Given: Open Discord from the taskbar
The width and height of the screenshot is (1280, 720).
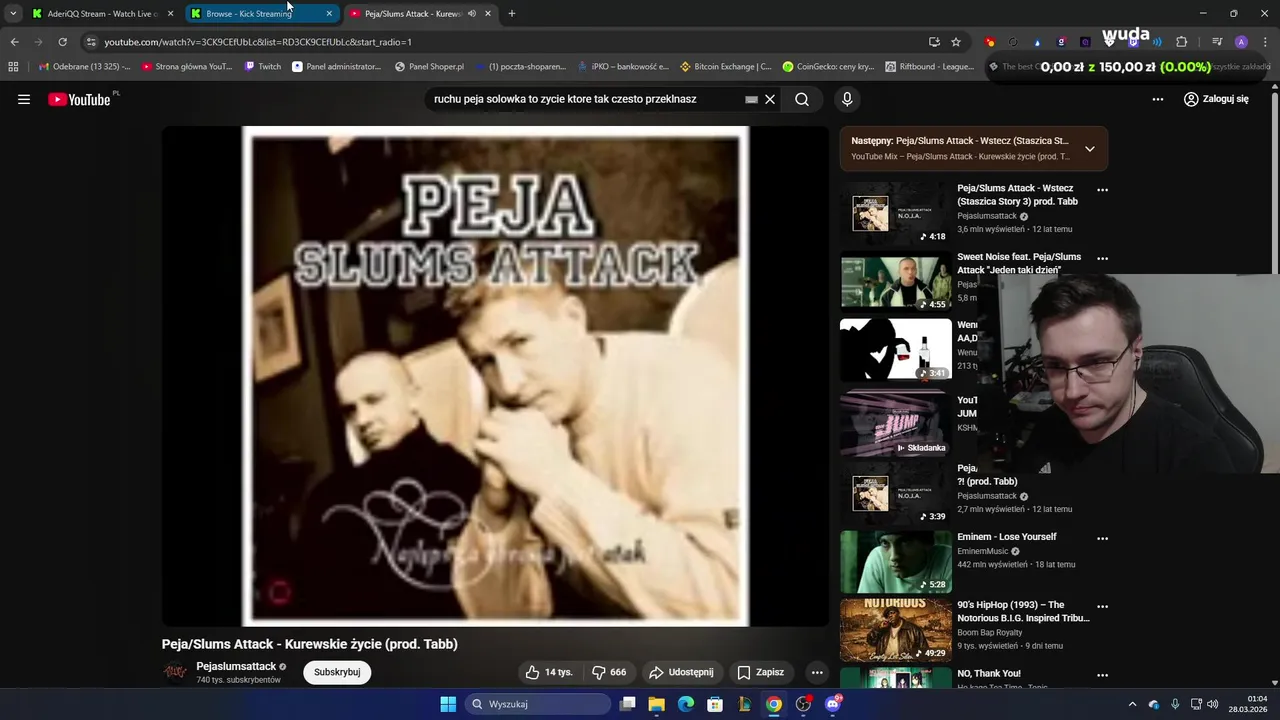Looking at the screenshot, I should [833, 704].
